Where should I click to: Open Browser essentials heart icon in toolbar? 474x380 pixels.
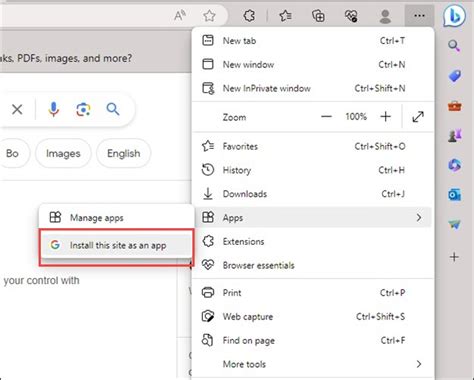click(x=351, y=15)
